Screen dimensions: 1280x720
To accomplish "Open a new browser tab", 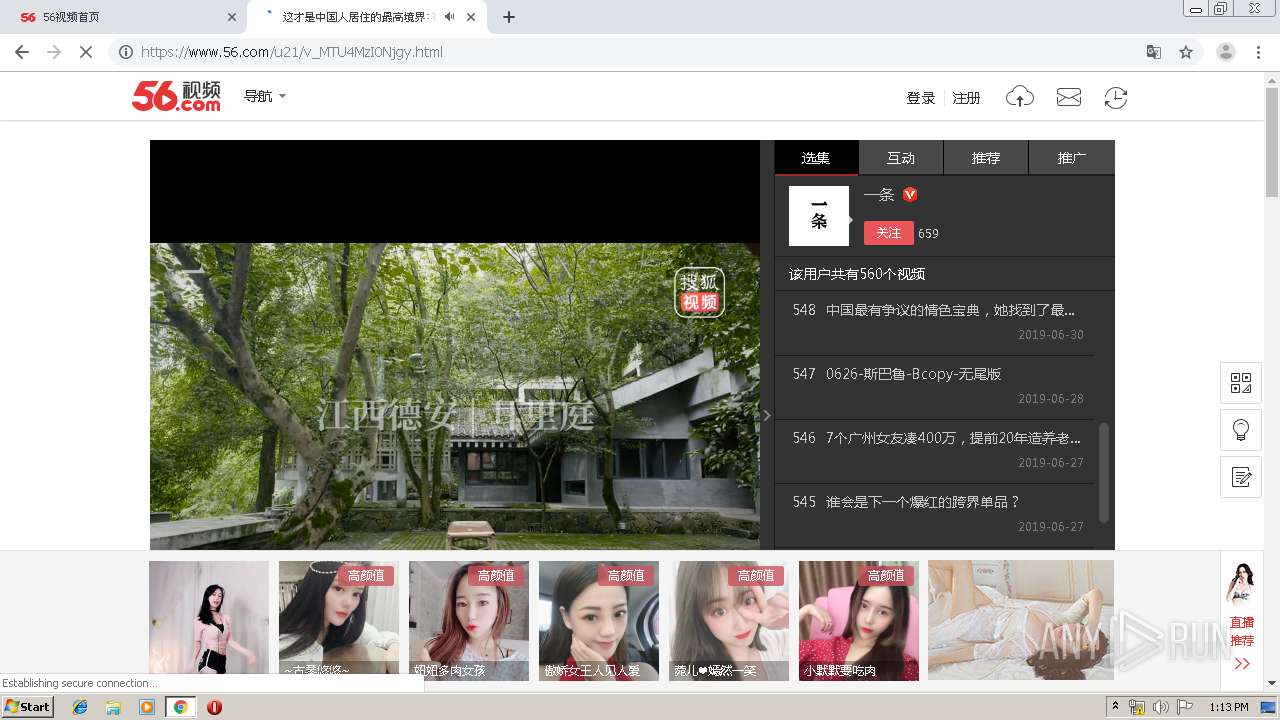I will click(x=509, y=17).
